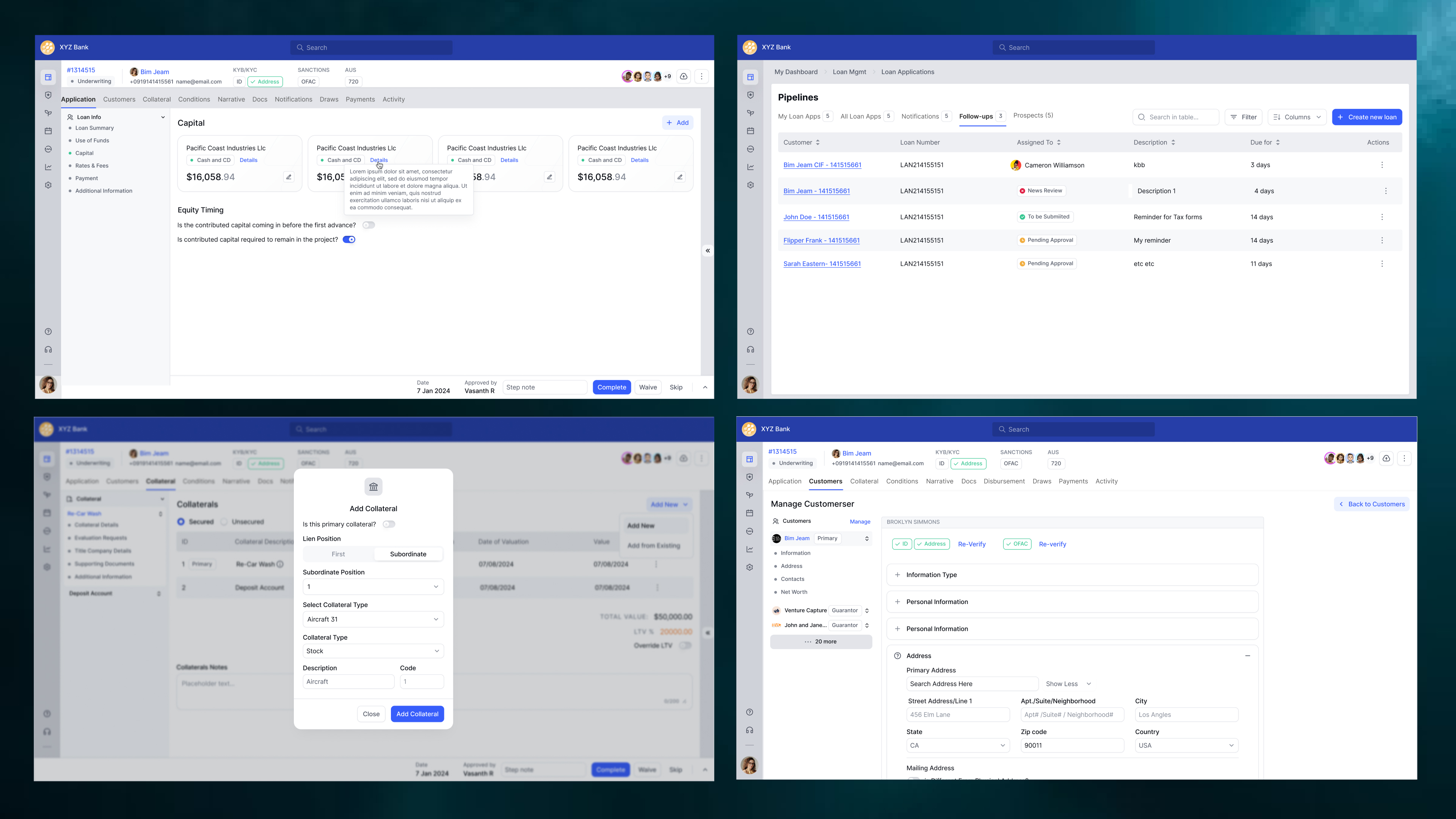Viewport: 1456px width, 819px height.
Task: Disable the capital required to remain toggle
Action: tap(349, 240)
